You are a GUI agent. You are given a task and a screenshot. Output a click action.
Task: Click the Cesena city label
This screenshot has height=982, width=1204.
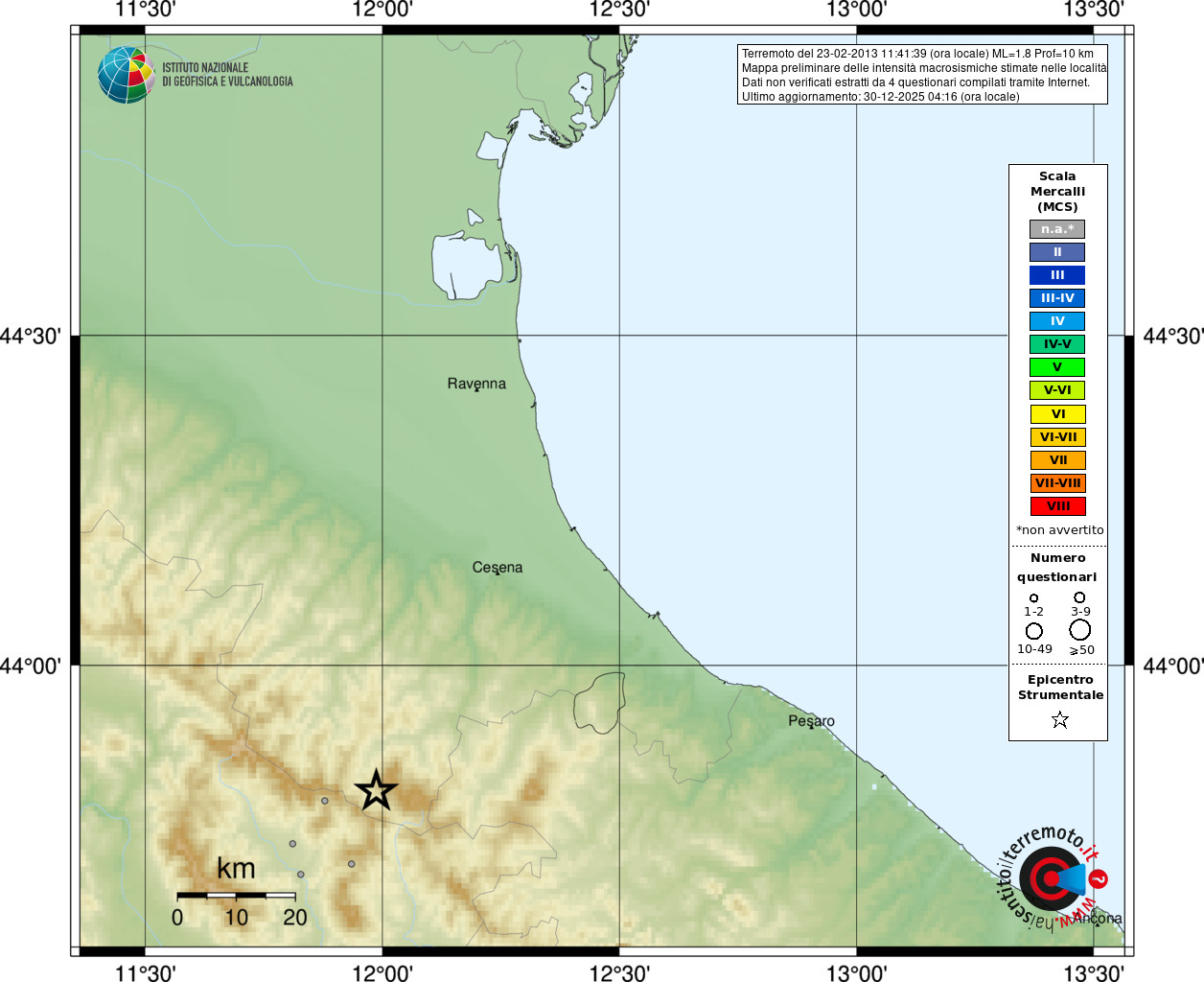tap(498, 568)
